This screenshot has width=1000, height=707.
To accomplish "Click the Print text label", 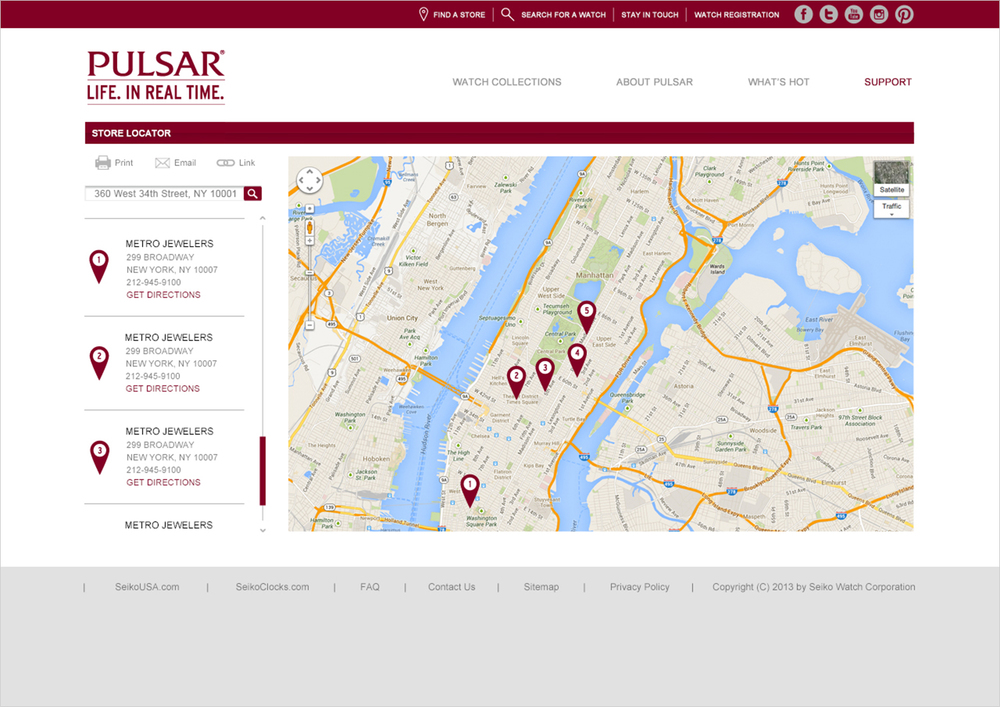I will pos(124,163).
